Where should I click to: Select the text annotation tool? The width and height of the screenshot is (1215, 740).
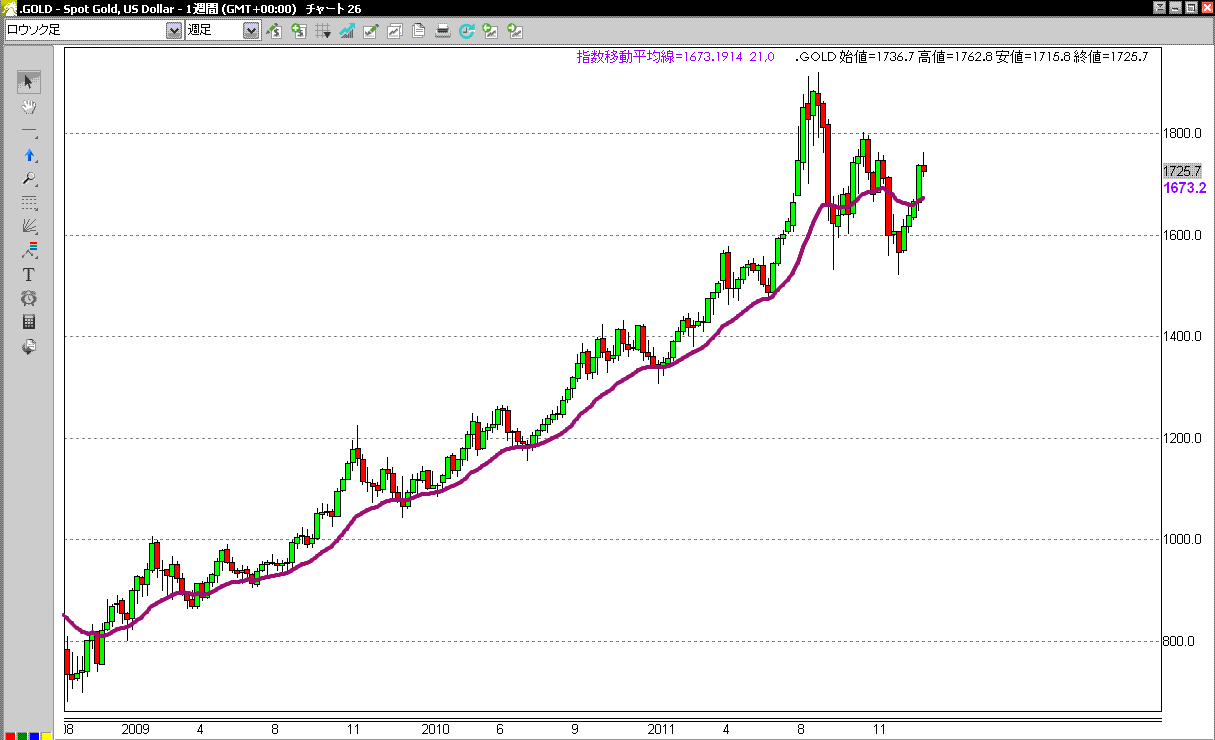point(29,274)
